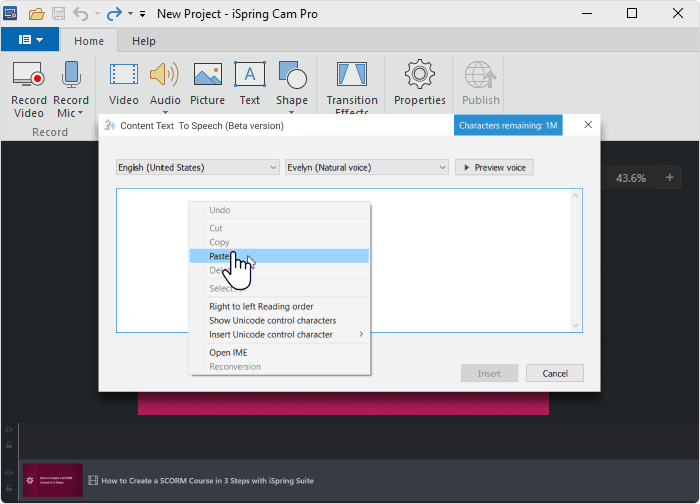
Task: Insert a Video from the ribbon
Action: pyautogui.click(x=124, y=84)
